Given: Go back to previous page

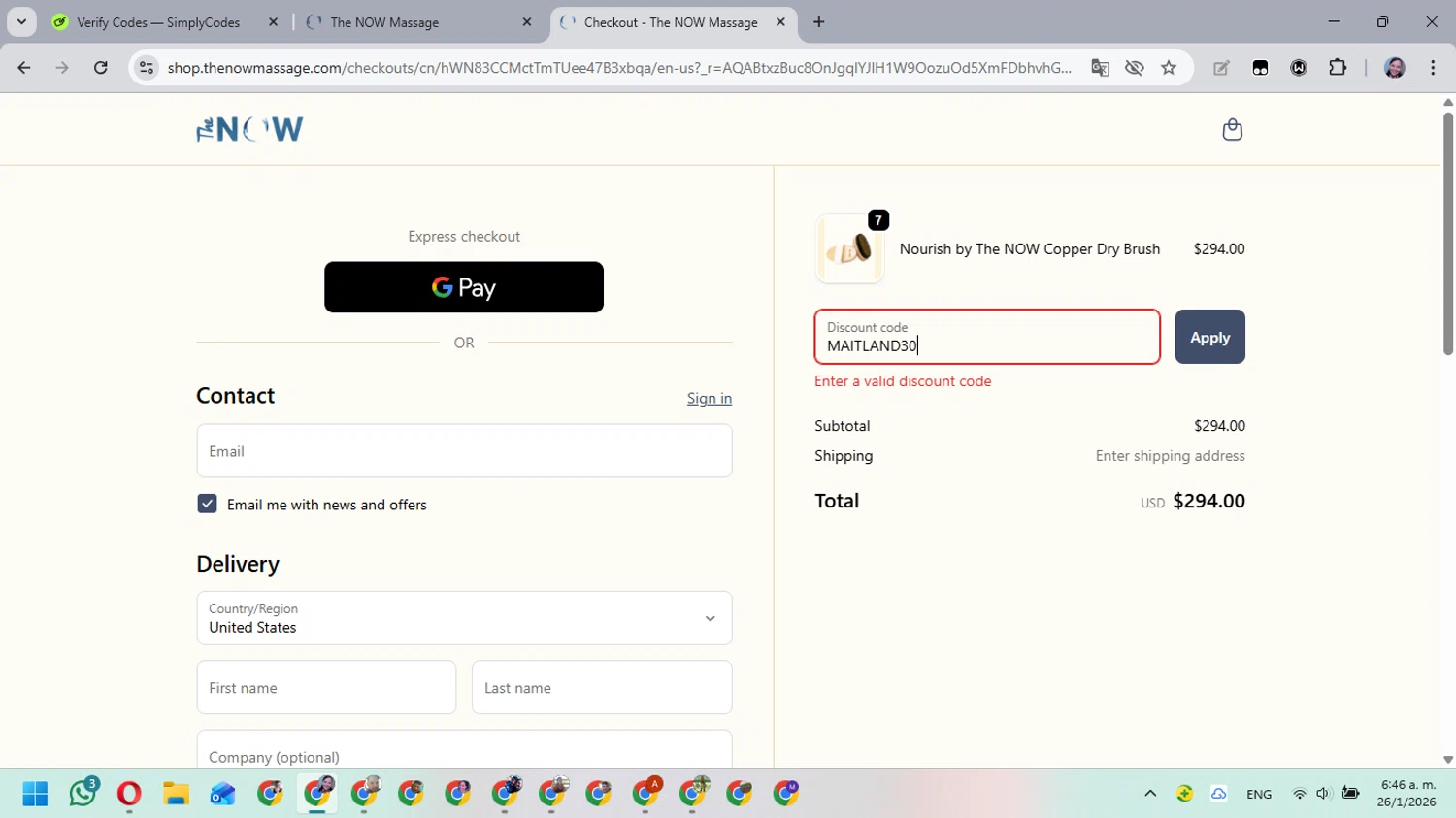Looking at the screenshot, I should [24, 68].
